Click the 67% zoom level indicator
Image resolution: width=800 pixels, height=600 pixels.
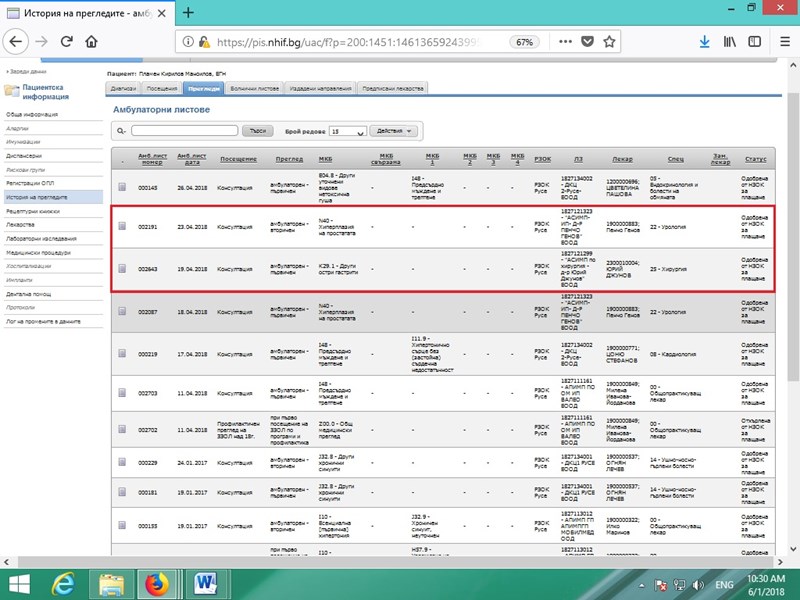(523, 43)
